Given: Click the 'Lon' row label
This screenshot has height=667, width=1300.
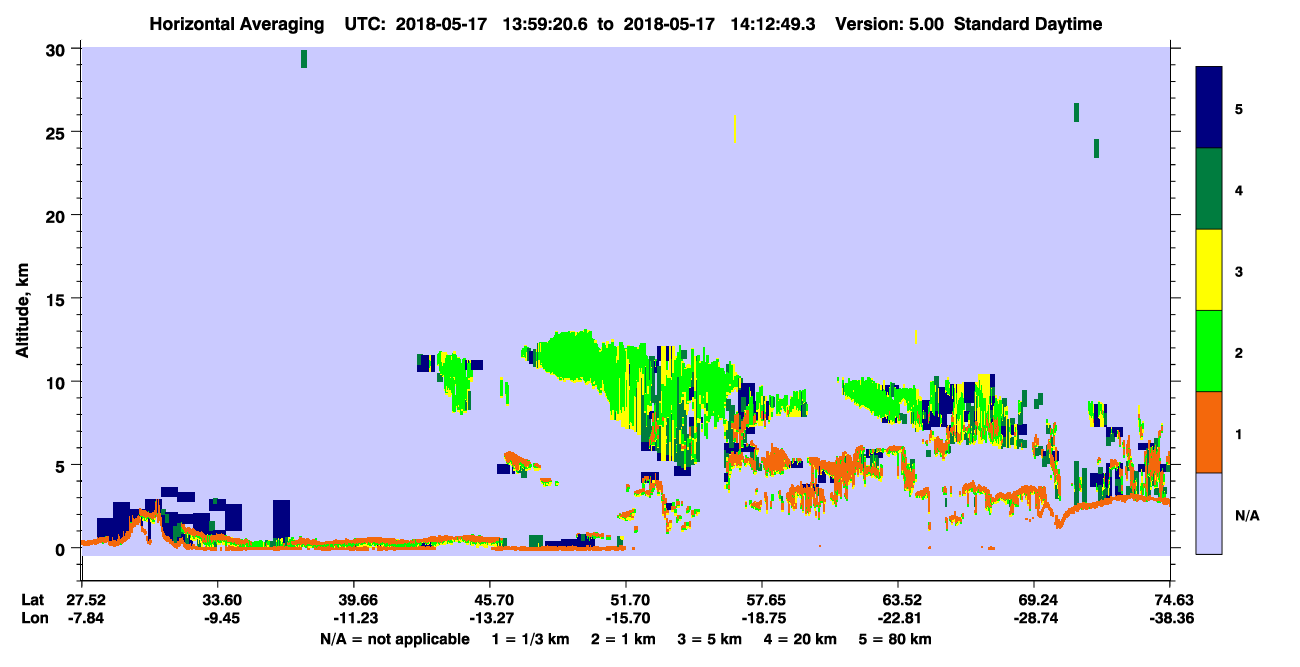Looking at the screenshot, I should pos(33,618).
